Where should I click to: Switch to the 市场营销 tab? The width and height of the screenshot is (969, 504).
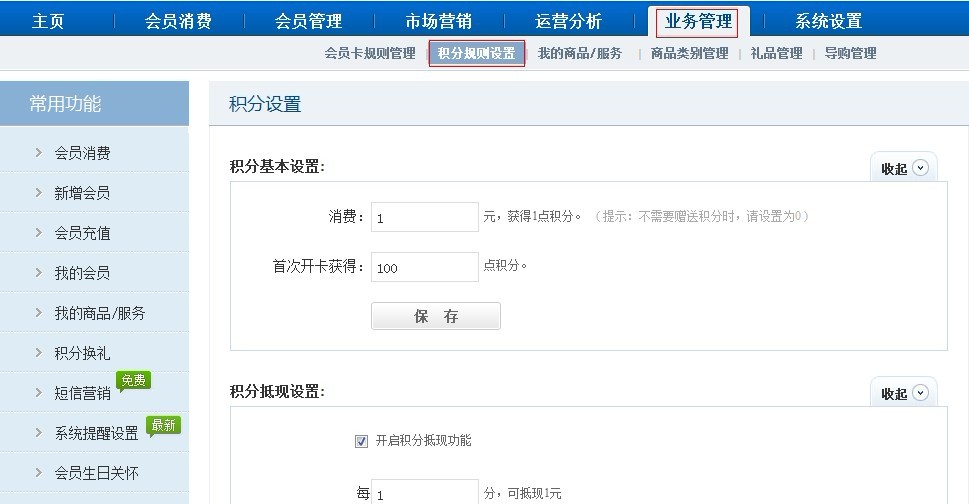tap(438, 21)
